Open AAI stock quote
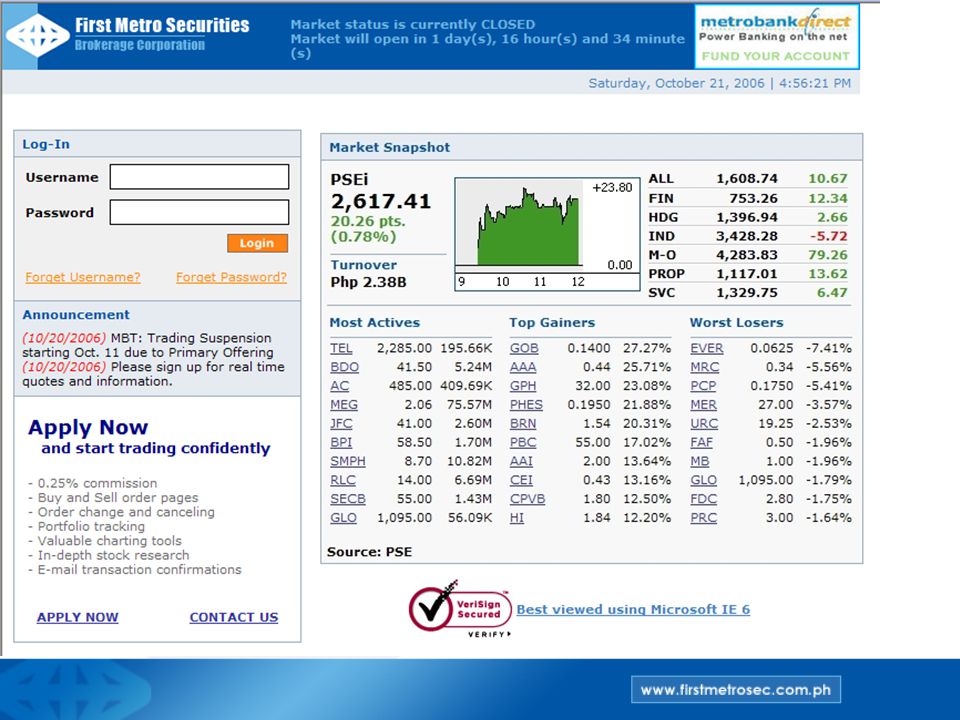The image size is (960, 720). tap(521, 462)
